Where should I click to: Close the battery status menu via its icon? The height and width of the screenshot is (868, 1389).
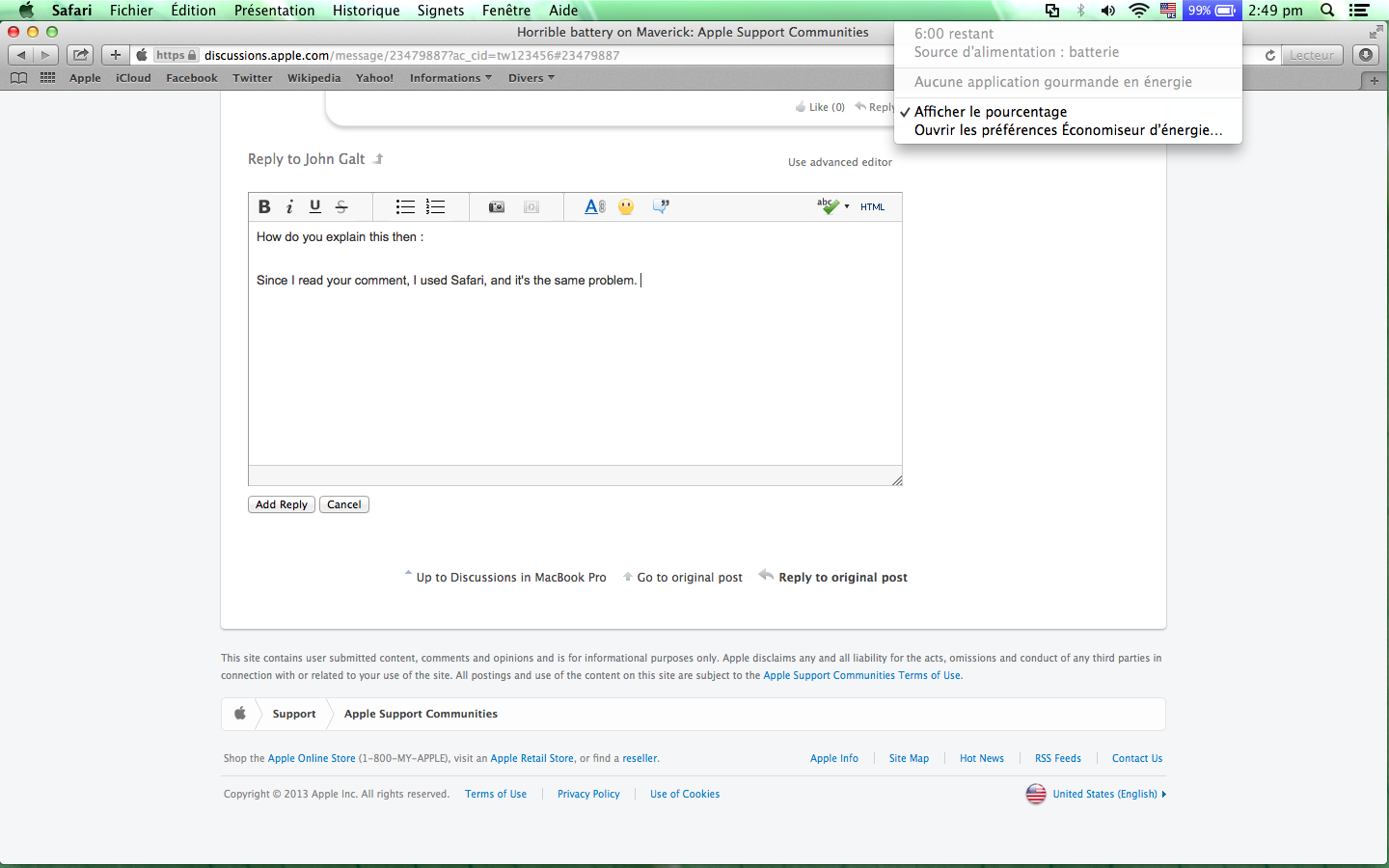click(x=1212, y=11)
